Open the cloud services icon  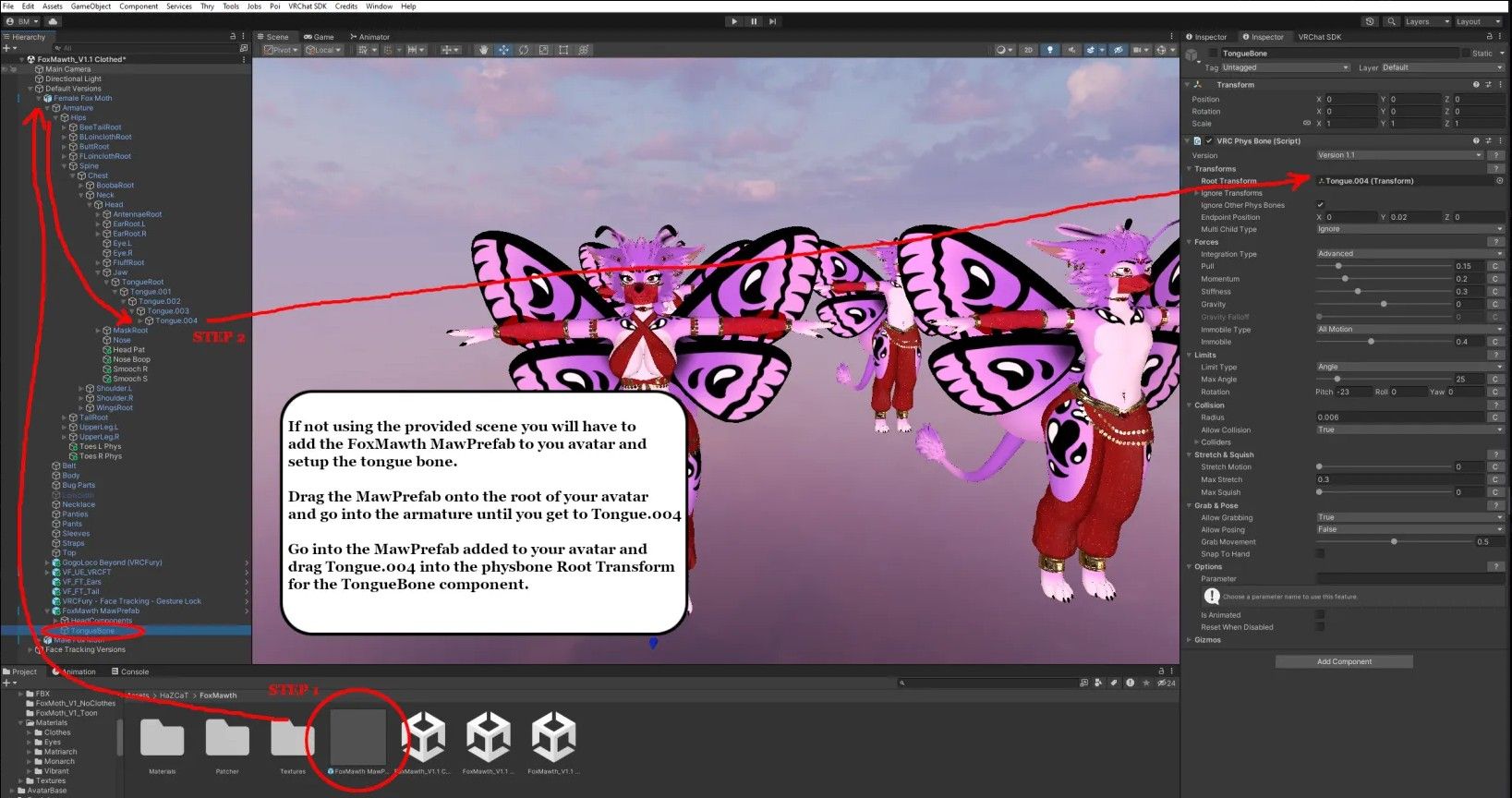pos(53,21)
